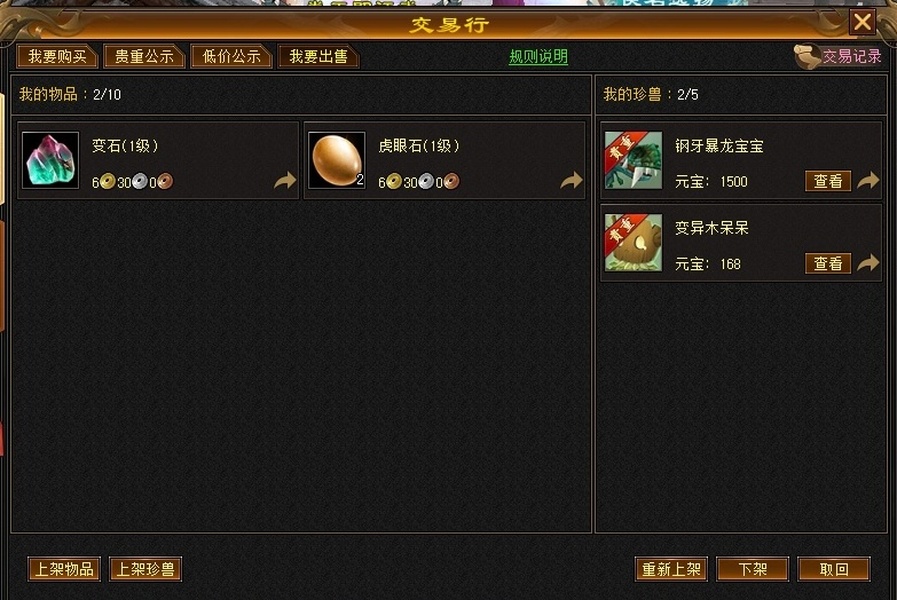Open the 交易记录 scroll icon
Screen dimensions: 897x600
(807, 56)
